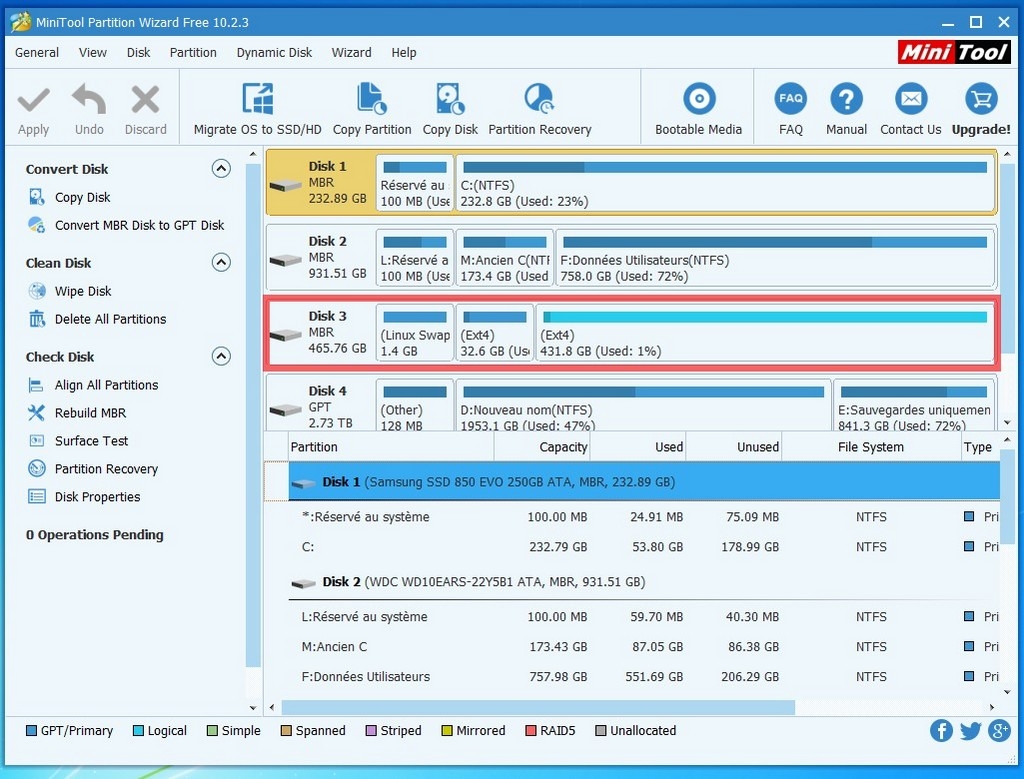
Task: Click the Apply checkmark icon
Action: (x=33, y=101)
